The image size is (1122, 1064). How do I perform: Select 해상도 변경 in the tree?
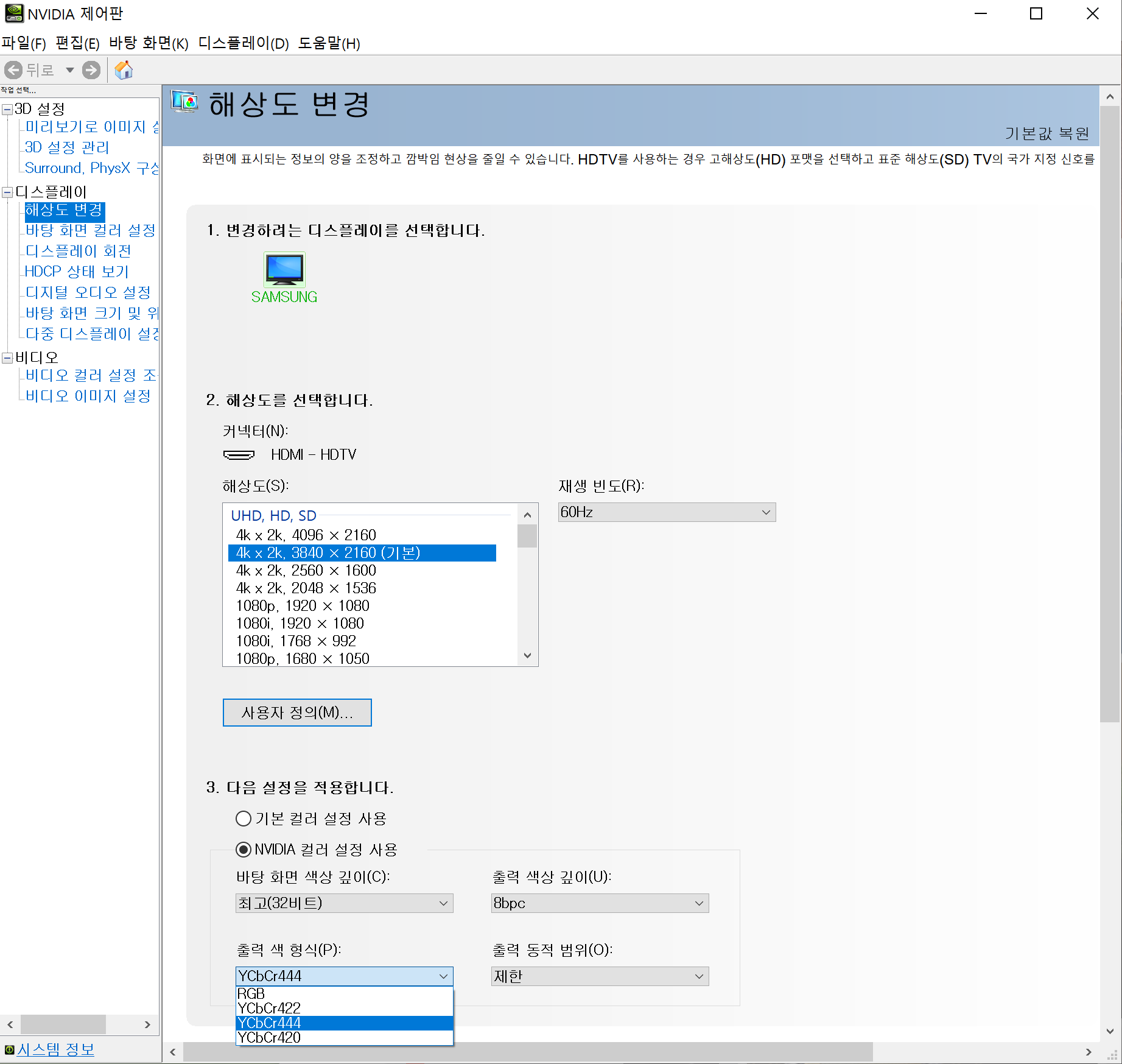click(65, 210)
